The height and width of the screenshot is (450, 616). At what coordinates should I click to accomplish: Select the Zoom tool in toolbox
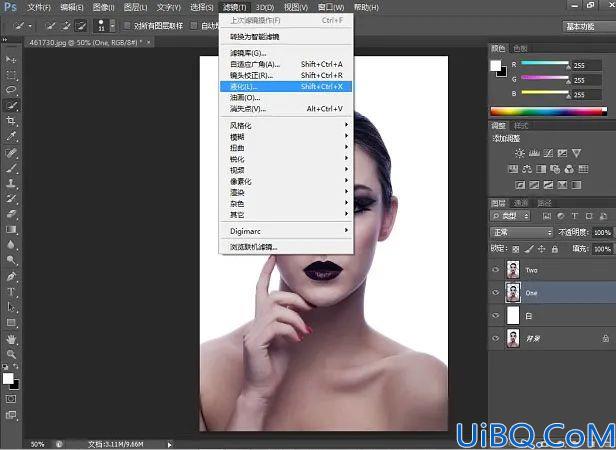tap(11, 354)
